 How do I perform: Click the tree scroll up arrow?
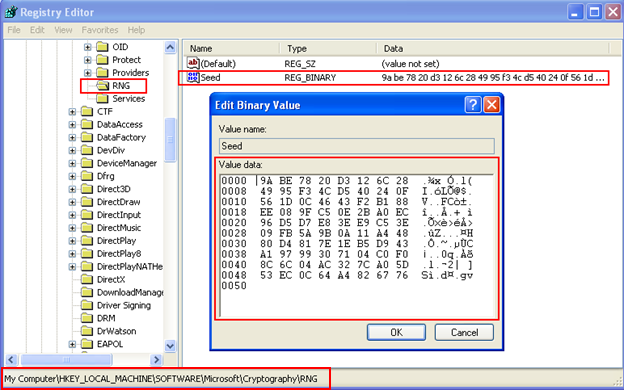pos(170,47)
